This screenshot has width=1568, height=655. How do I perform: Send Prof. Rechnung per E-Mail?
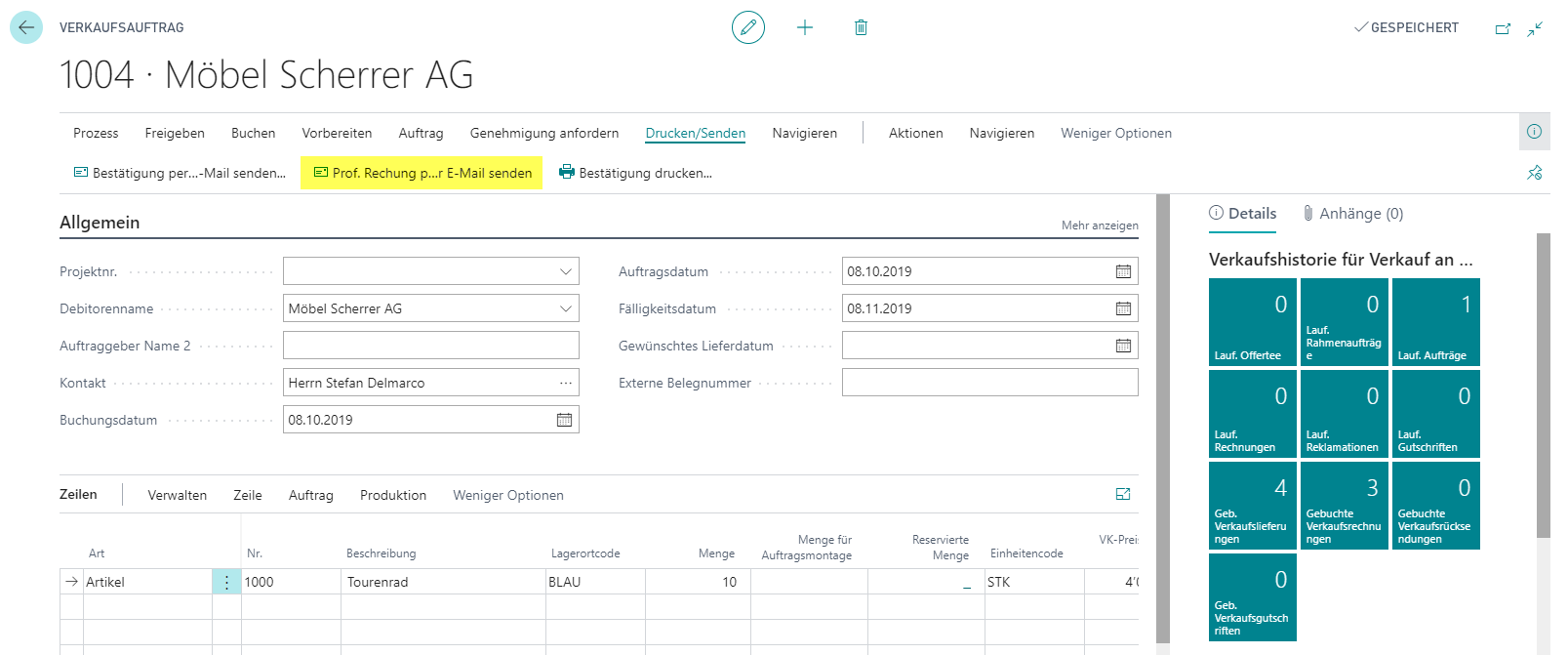pos(422,173)
